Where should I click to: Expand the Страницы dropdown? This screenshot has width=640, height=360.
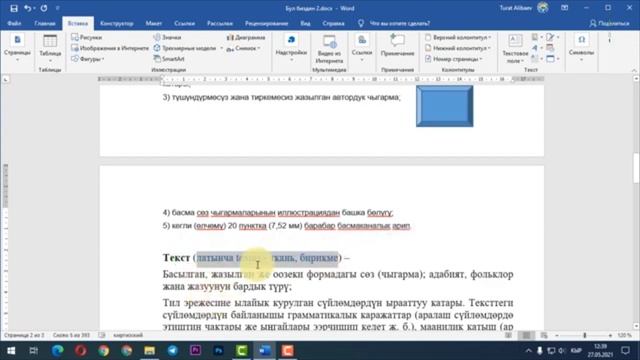pos(17,48)
